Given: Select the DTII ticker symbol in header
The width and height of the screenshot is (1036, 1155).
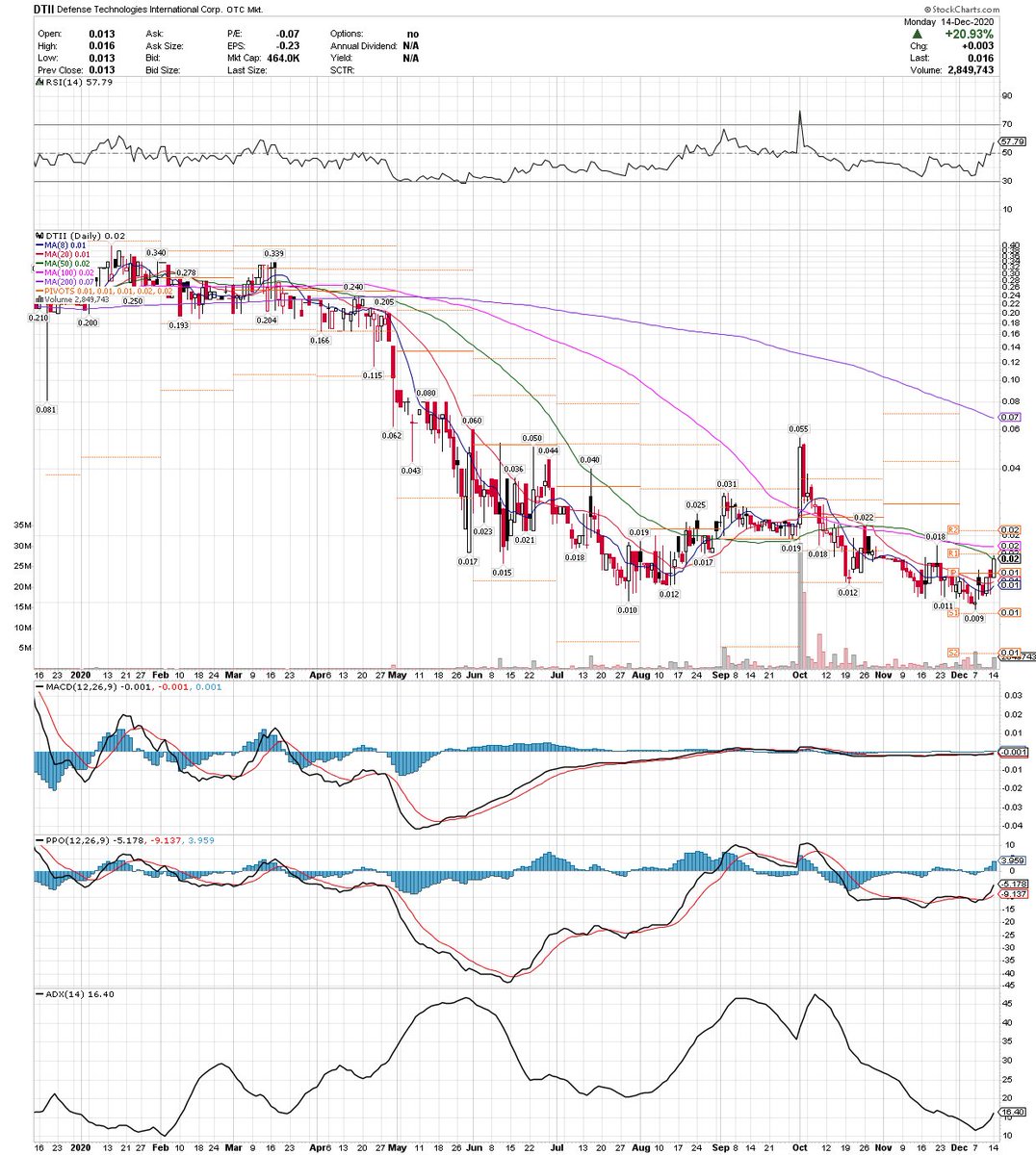Looking at the screenshot, I should (x=45, y=9).
